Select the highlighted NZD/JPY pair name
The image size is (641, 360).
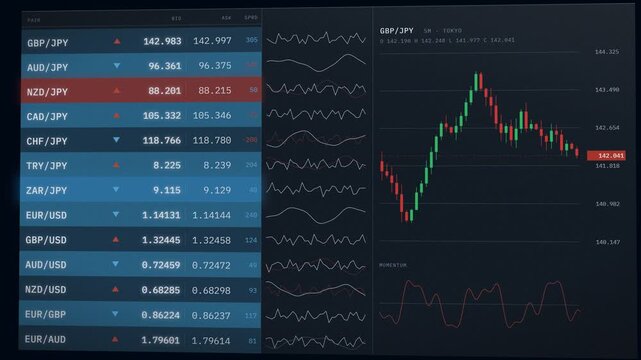pos(47,92)
